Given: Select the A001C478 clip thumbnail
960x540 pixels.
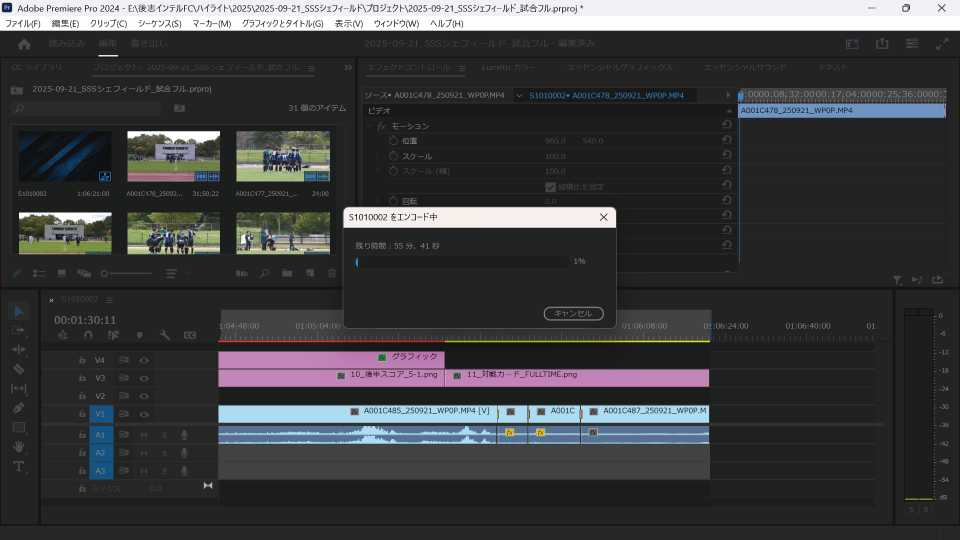Looking at the screenshot, I should pos(173,156).
